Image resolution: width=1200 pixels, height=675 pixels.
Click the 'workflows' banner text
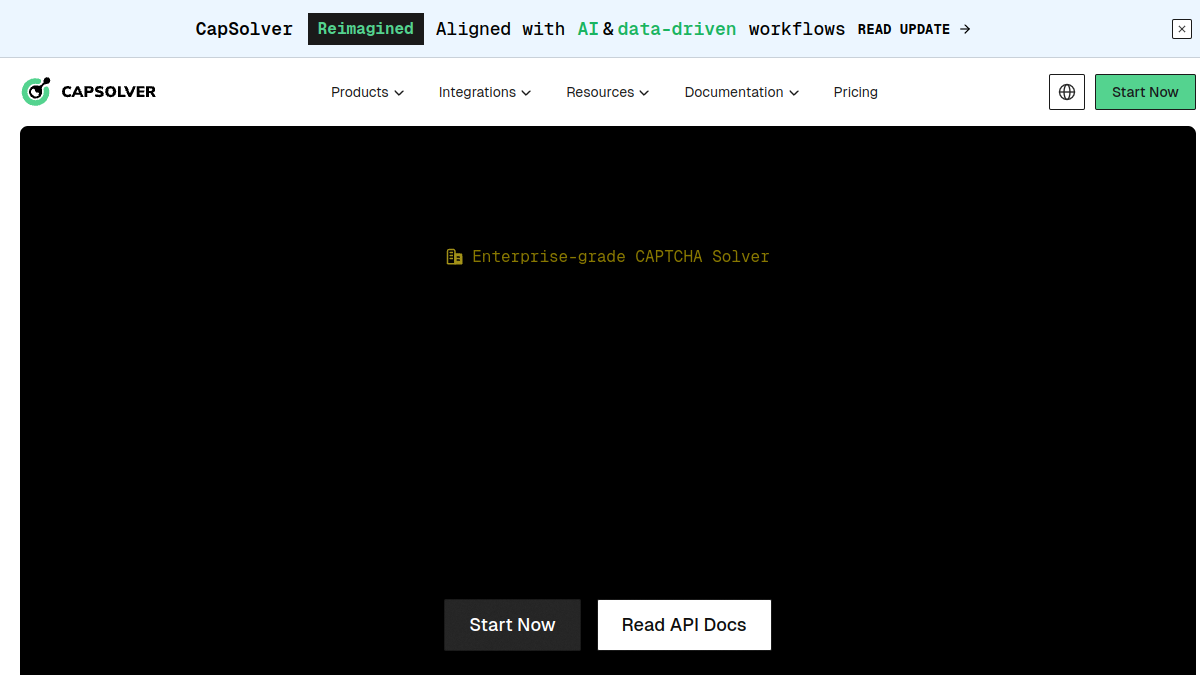[x=797, y=29]
